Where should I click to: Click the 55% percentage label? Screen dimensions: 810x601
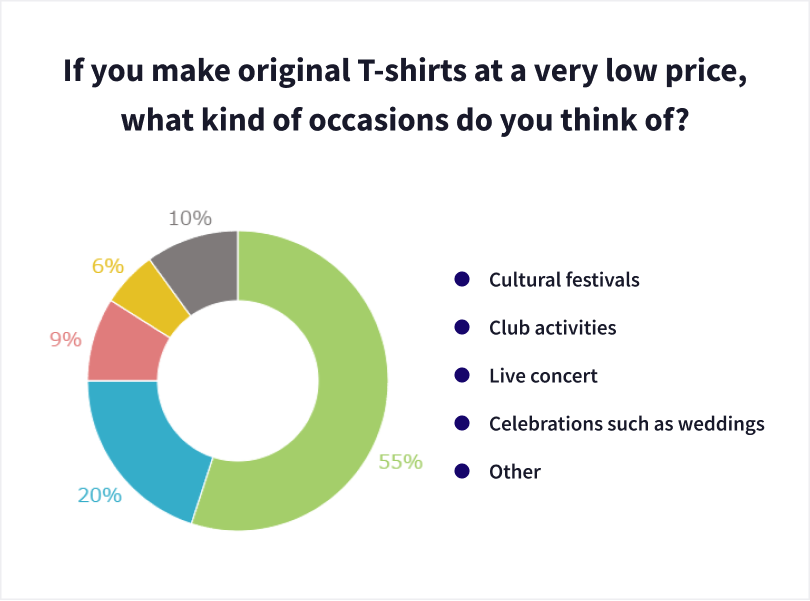pyautogui.click(x=400, y=462)
